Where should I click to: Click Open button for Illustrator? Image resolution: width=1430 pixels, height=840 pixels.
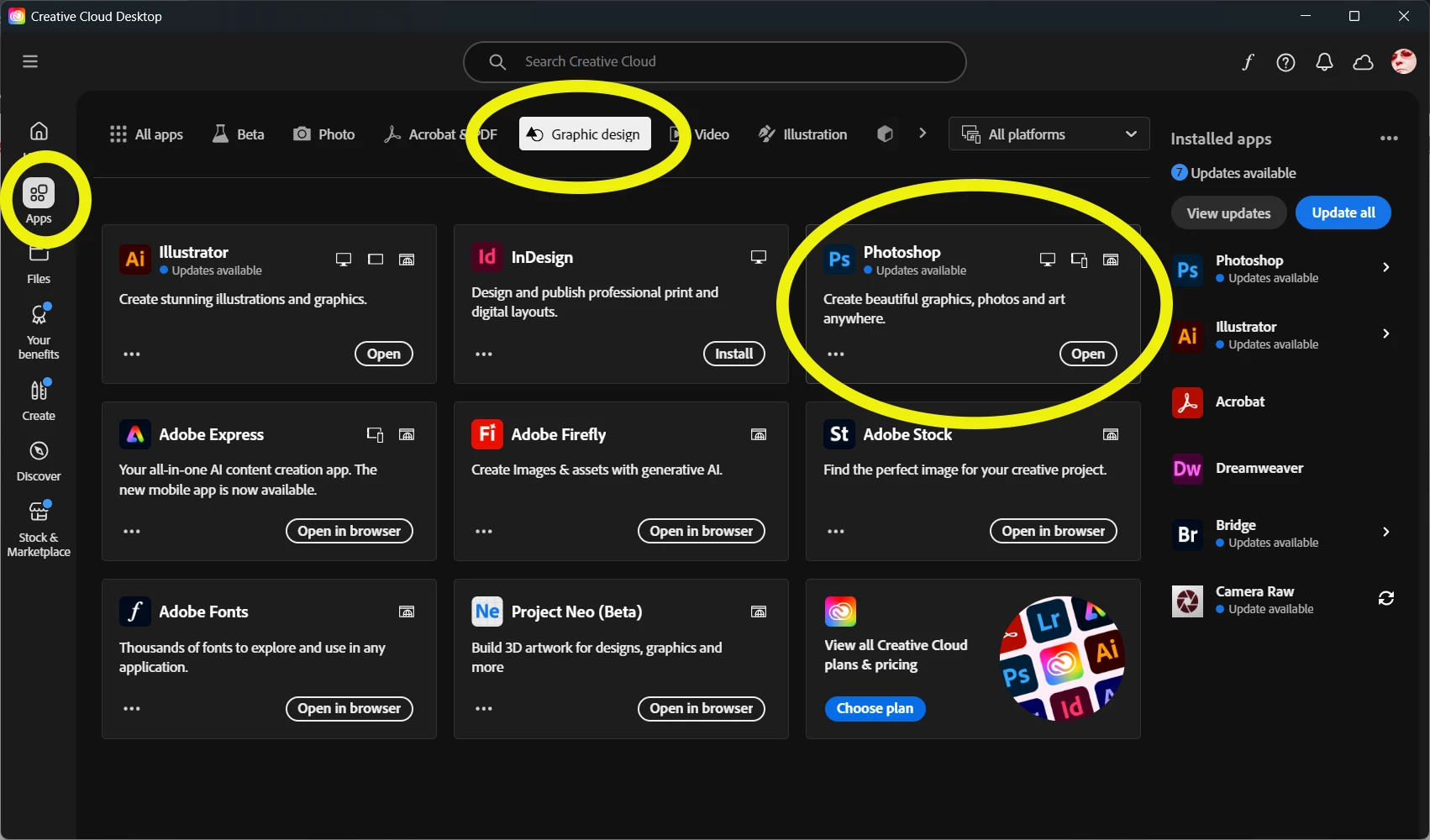[384, 354]
